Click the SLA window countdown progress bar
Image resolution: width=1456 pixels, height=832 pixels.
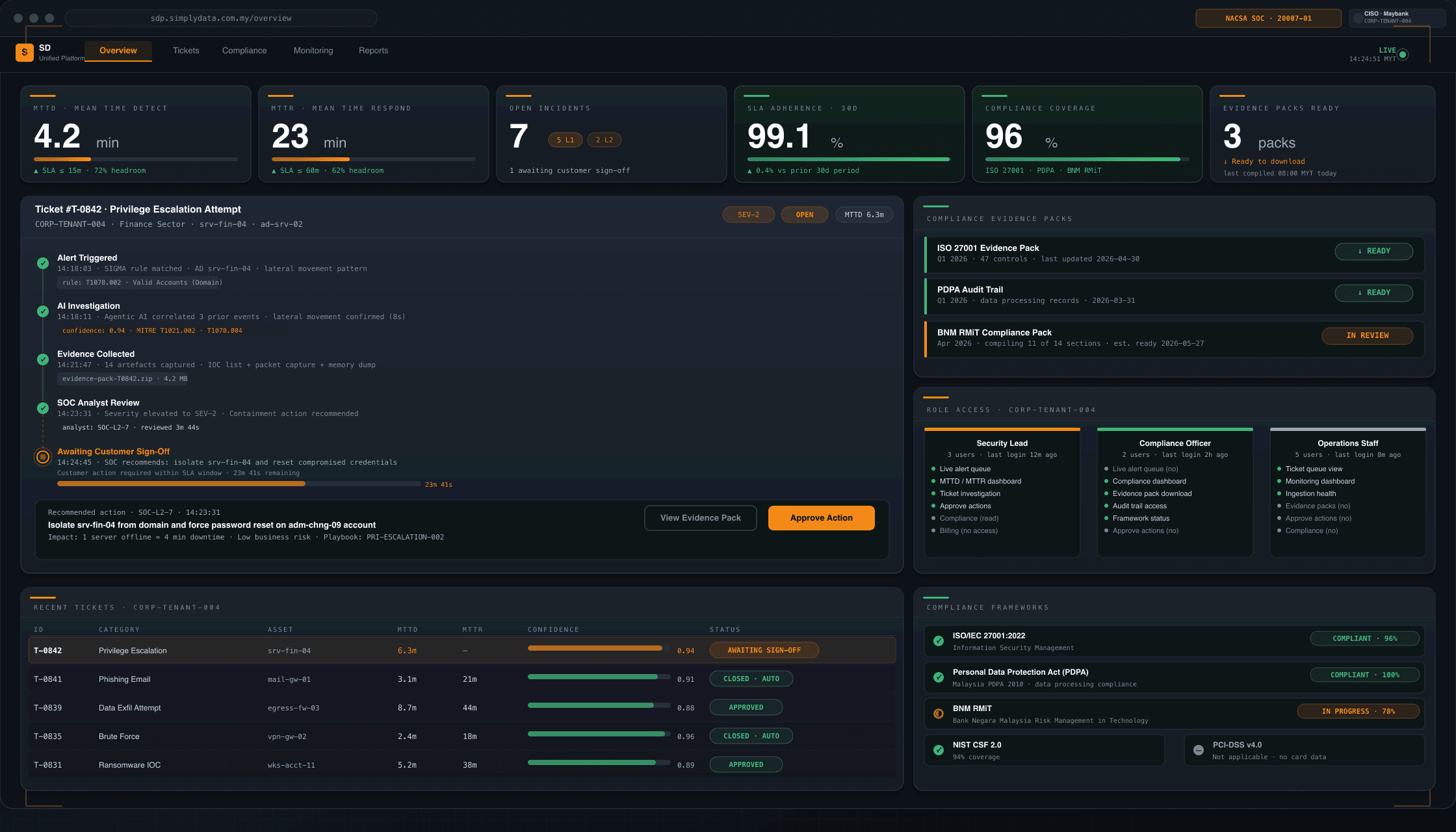[x=239, y=484]
